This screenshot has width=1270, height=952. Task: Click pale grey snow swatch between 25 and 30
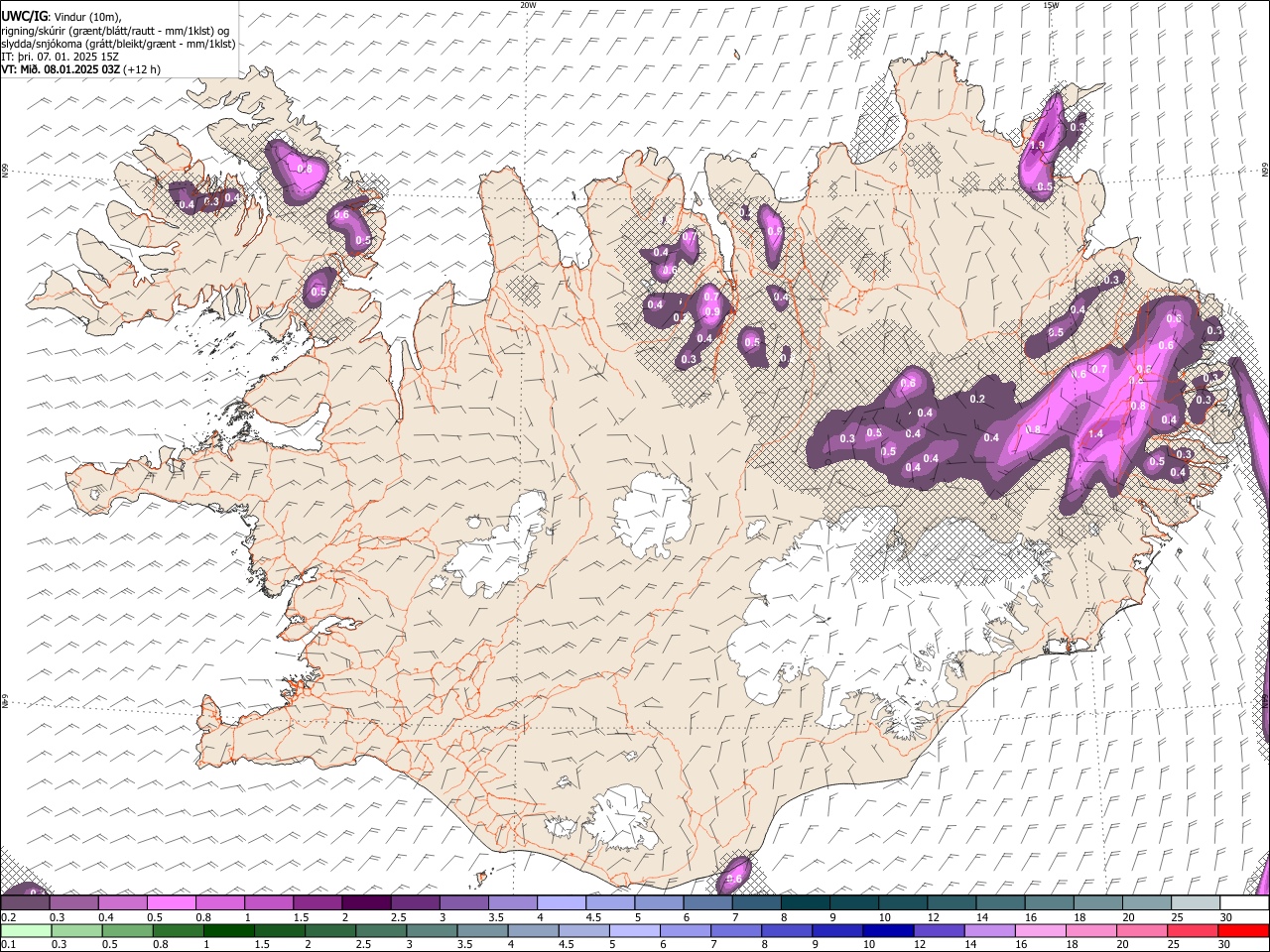[x=1197, y=902]
